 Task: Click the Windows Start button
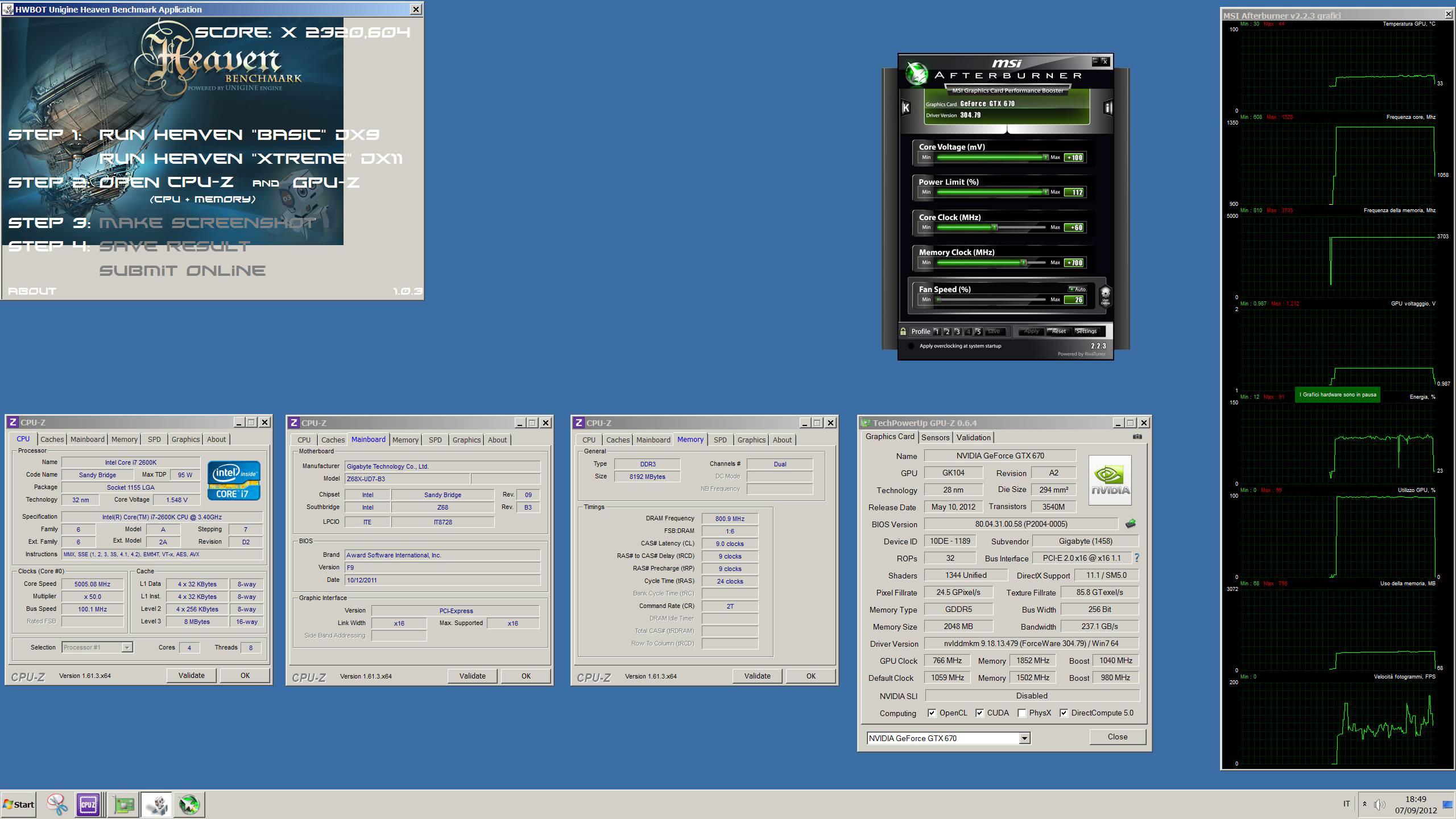tap(18, 804)
